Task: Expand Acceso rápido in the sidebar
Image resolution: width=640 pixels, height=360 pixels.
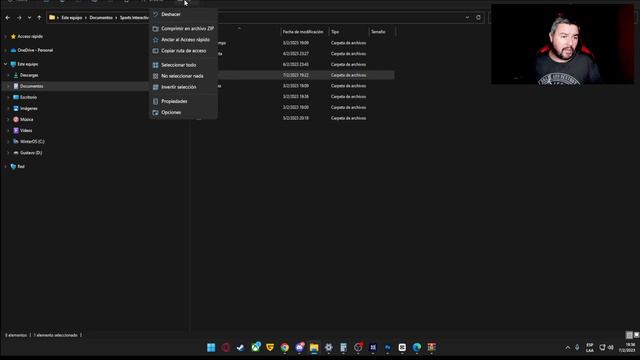Action: click(5, 36)
